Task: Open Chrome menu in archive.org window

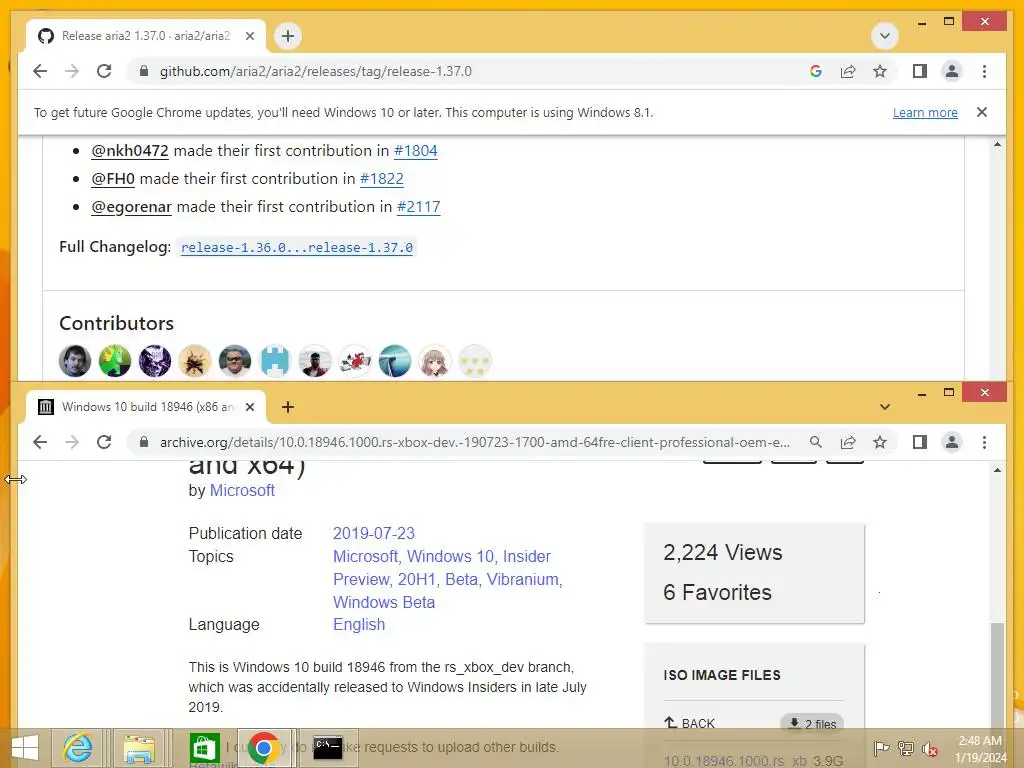Action: tap(984, 442)
